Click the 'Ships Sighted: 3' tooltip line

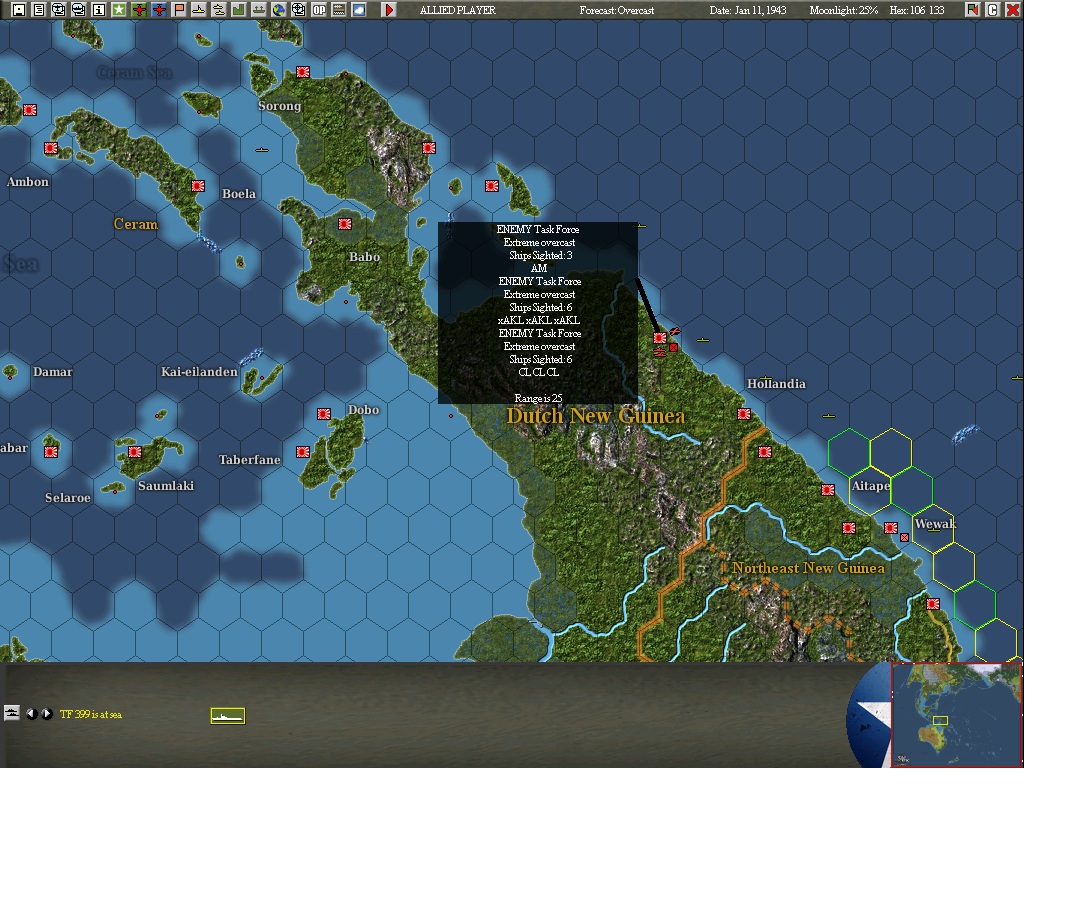[x=540, y=256]
